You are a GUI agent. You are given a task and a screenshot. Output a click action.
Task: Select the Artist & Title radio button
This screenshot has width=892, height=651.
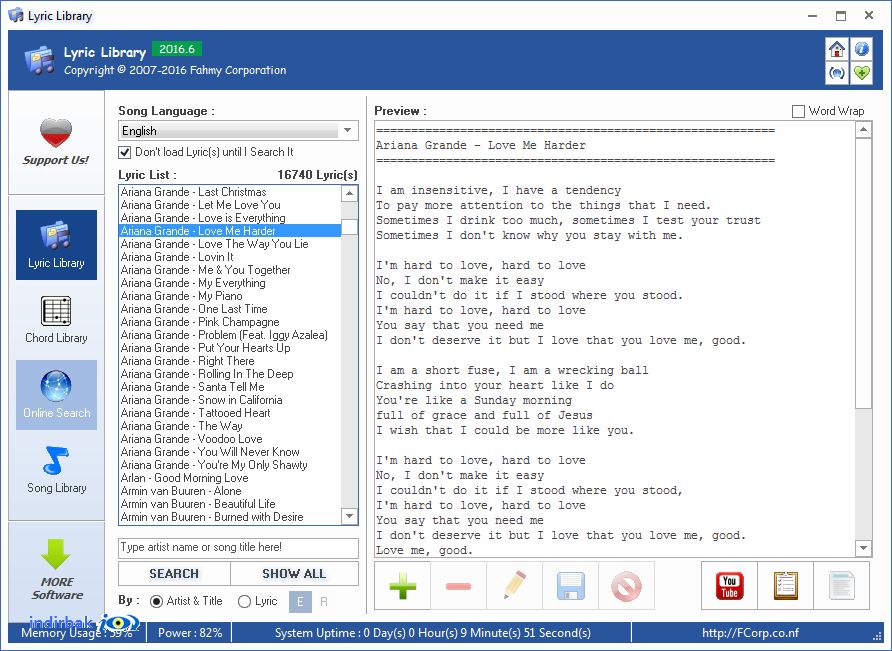(x=156, y=601)
